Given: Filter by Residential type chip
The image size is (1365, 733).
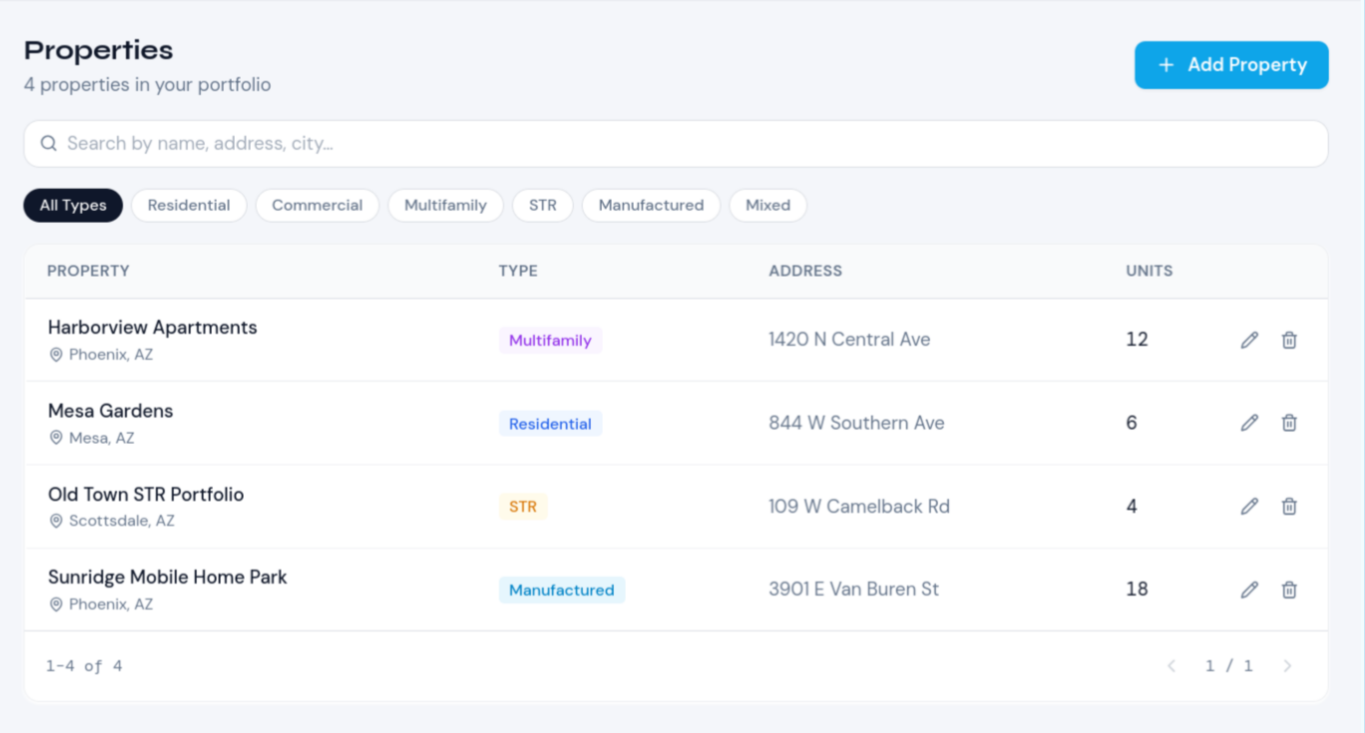Looking at the screenshot, I should [189, 205].
